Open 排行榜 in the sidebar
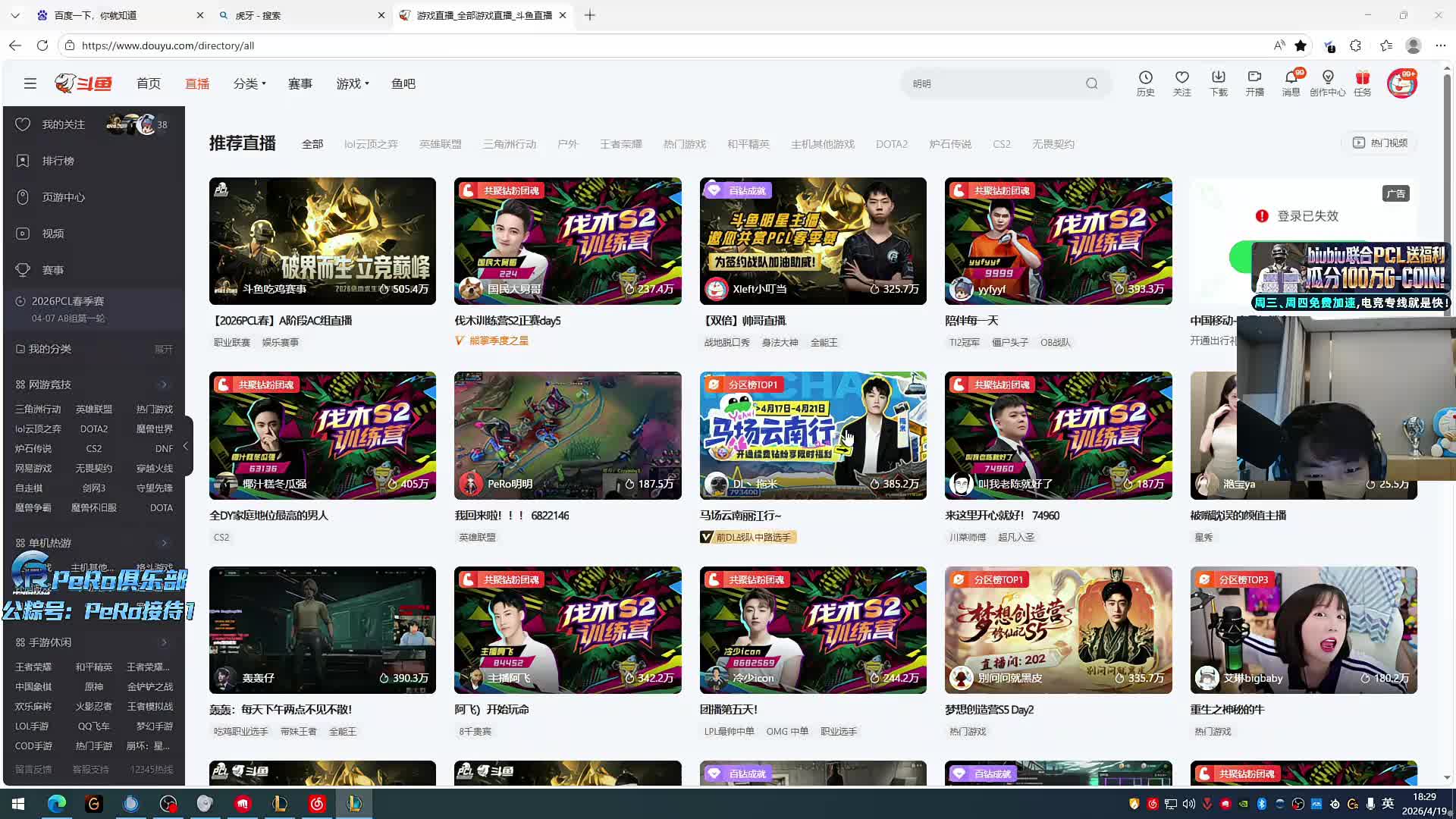The height and width of the screenshot is (819, 1456). 58,161
